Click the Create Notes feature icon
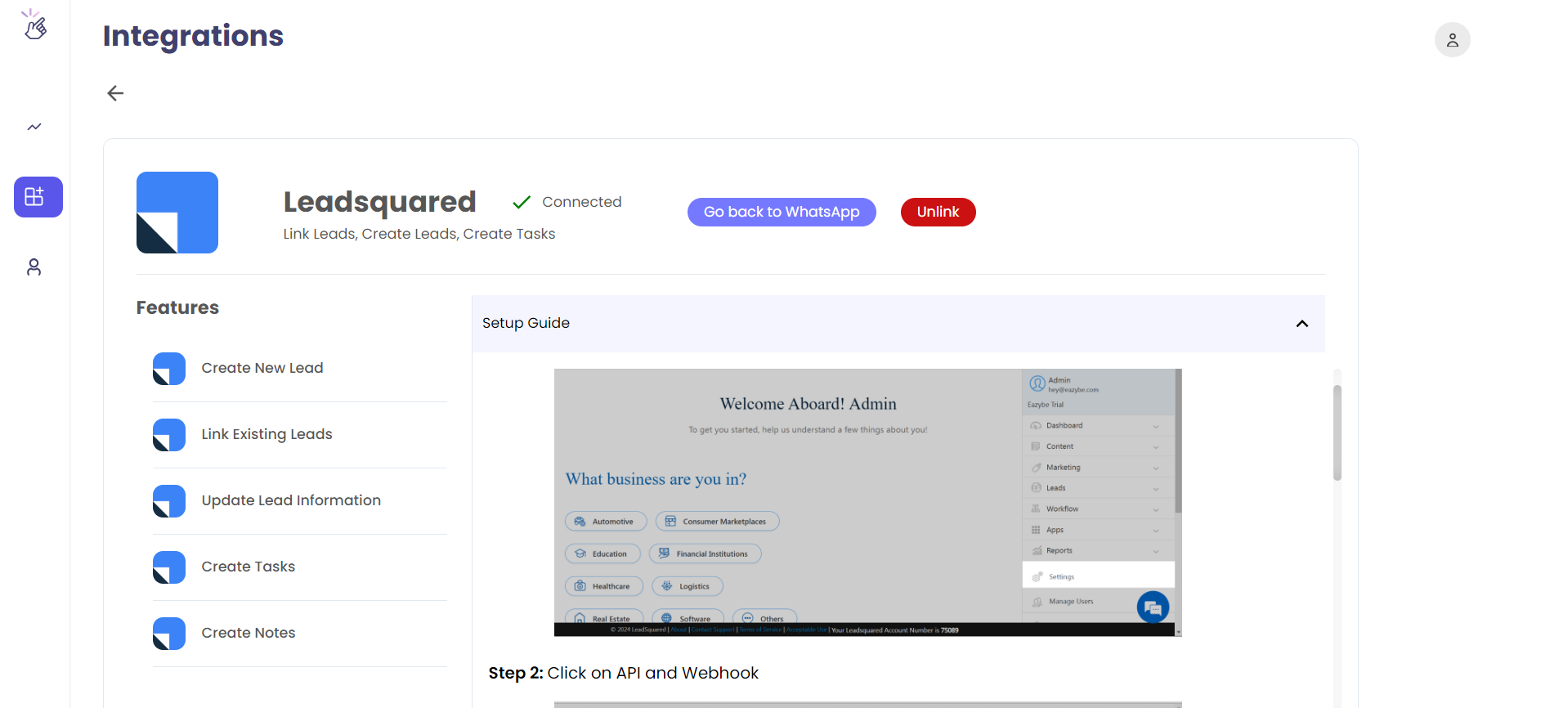This screenshot has height=708, width=1568. click(169, 634)
